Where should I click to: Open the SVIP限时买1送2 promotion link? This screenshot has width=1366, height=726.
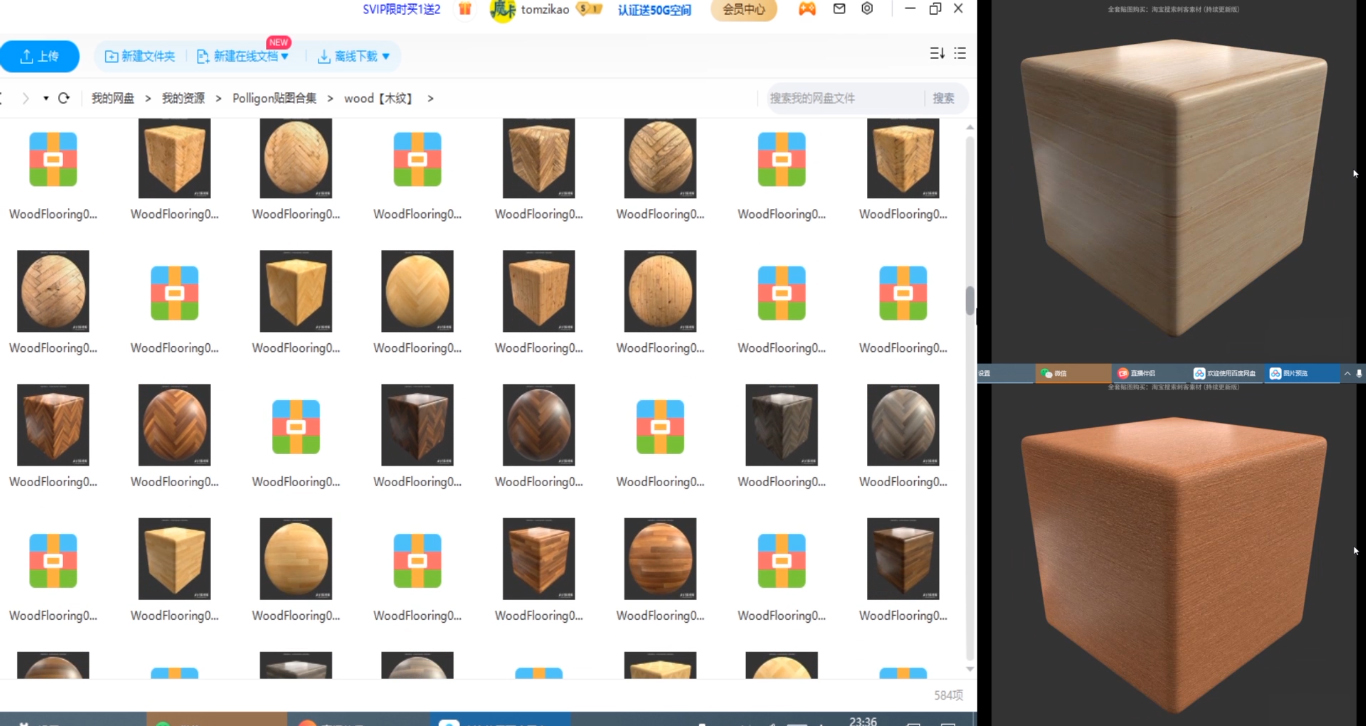click(x=401, y=9)
